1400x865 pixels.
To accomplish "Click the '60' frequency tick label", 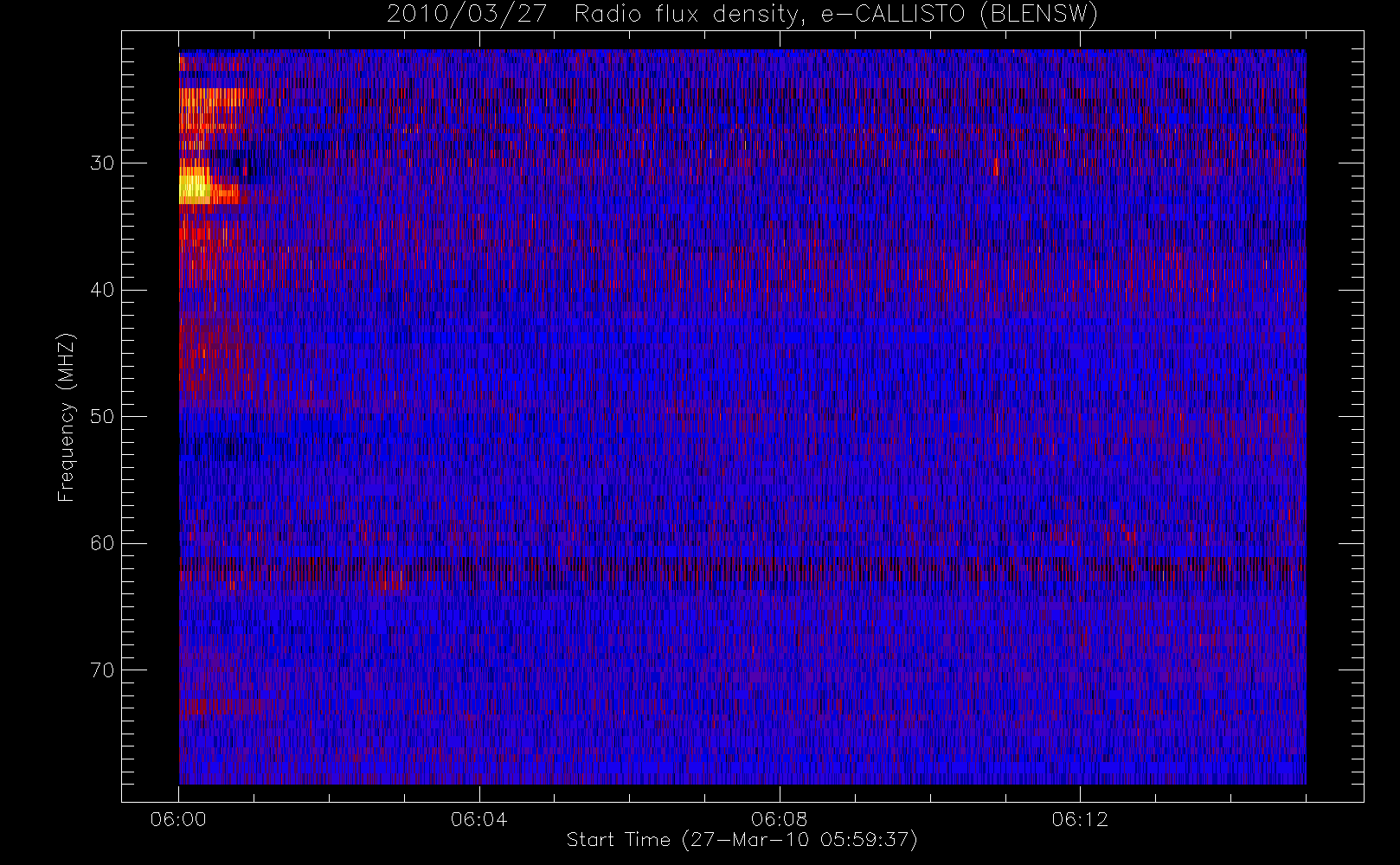I will pyautogui.click(x=102, y=543).
